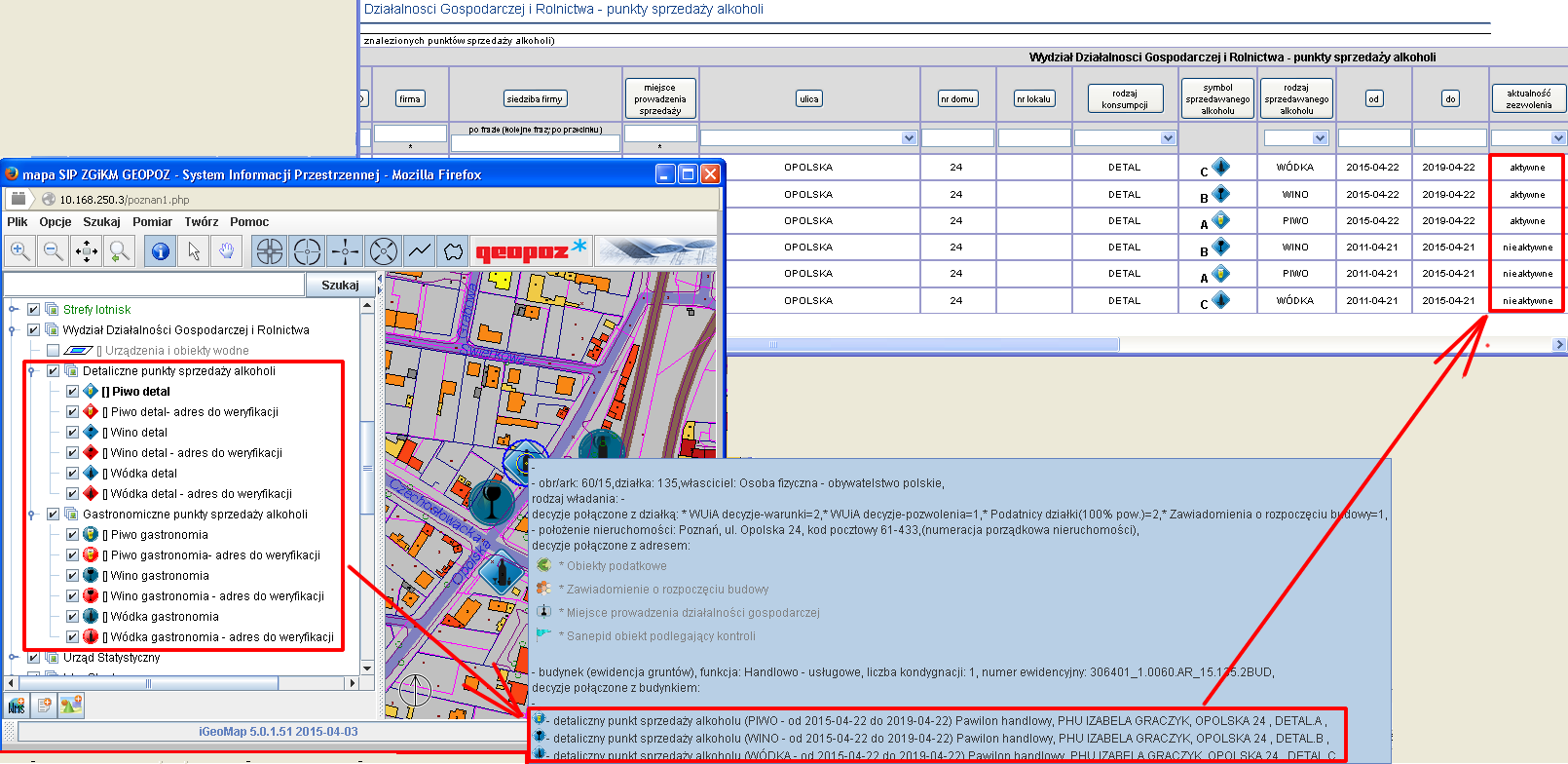Toggle Piwo gastronomia layer checkbox
The width and height of the screenshot is (1568, 764).
coord(73,534)
